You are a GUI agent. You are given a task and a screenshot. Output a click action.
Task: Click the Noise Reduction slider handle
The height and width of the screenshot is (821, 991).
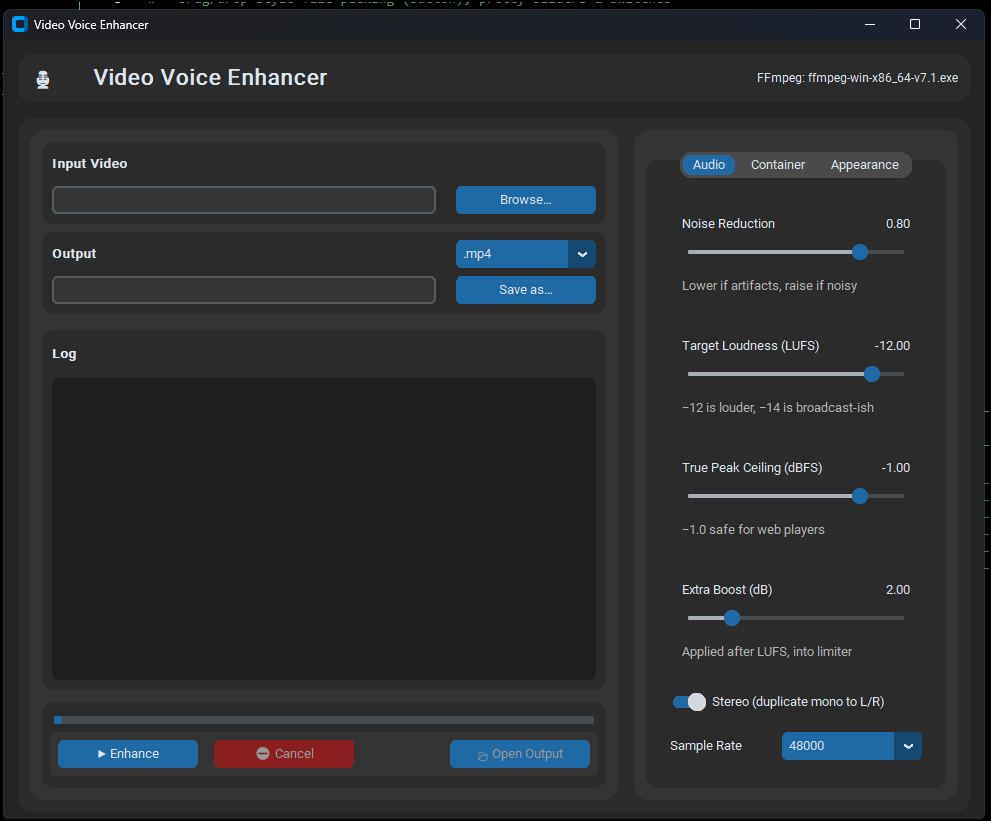click(x=860, y=252)
